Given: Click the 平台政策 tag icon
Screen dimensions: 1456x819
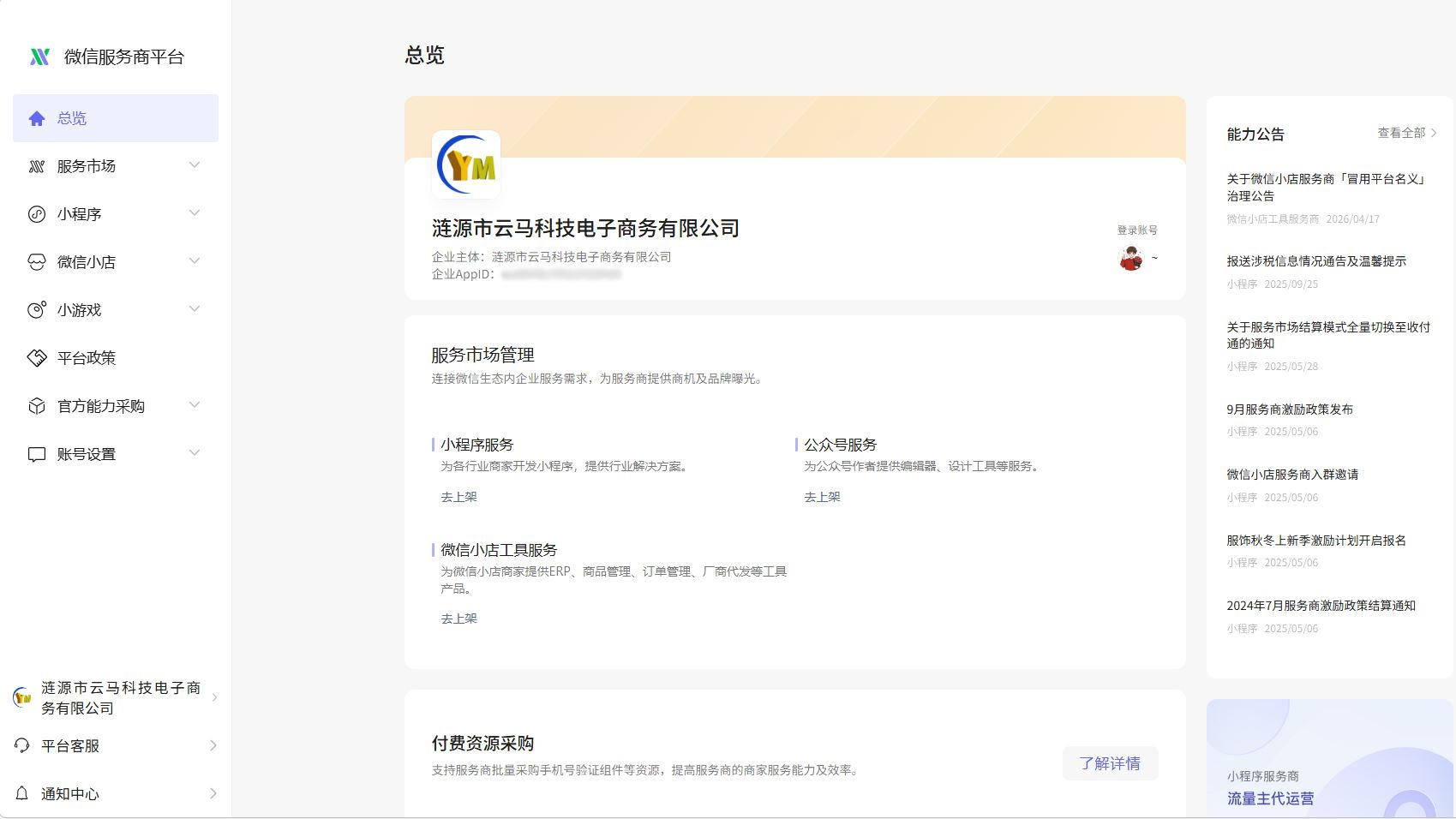Looking at the screenshot, I should (37, 358).
